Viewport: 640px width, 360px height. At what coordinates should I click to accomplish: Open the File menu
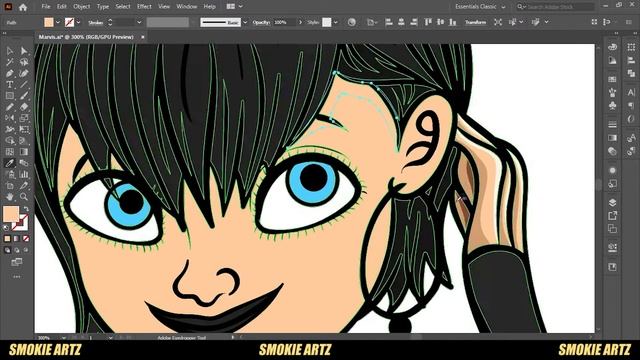[x=46, y=7]
